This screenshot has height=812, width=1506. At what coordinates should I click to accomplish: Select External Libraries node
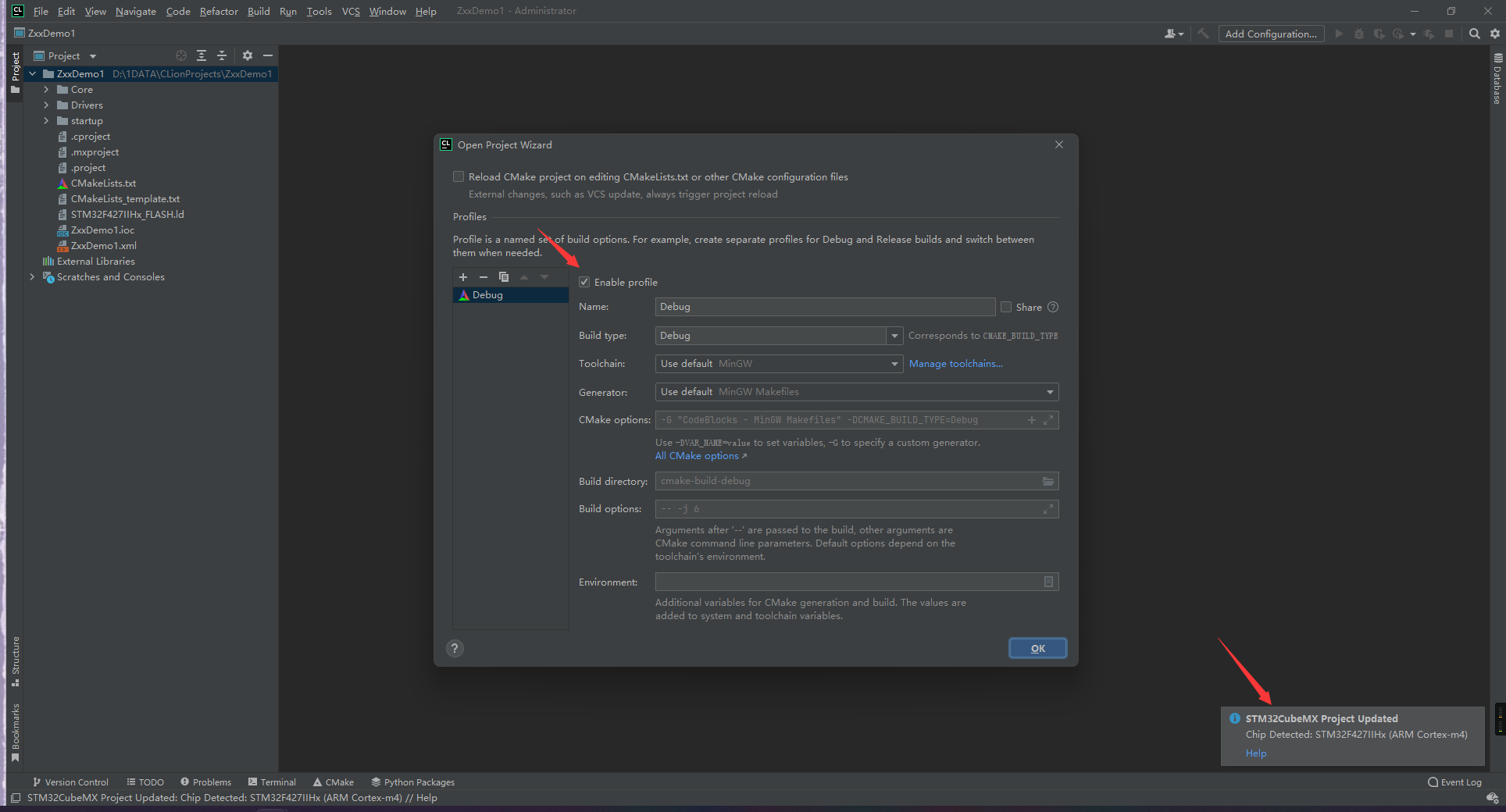pos(95,262)
